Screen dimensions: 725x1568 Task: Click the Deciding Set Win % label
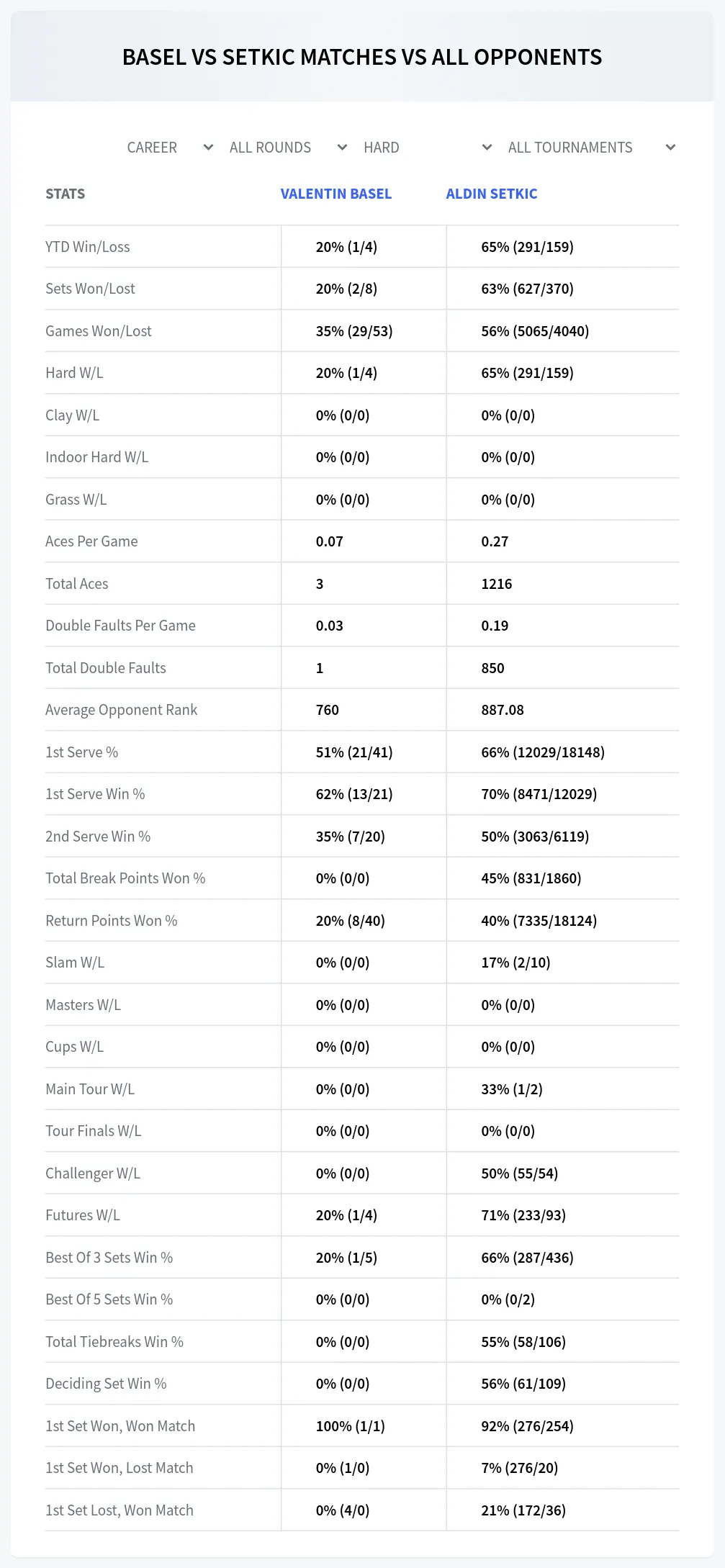(106, 1384)
